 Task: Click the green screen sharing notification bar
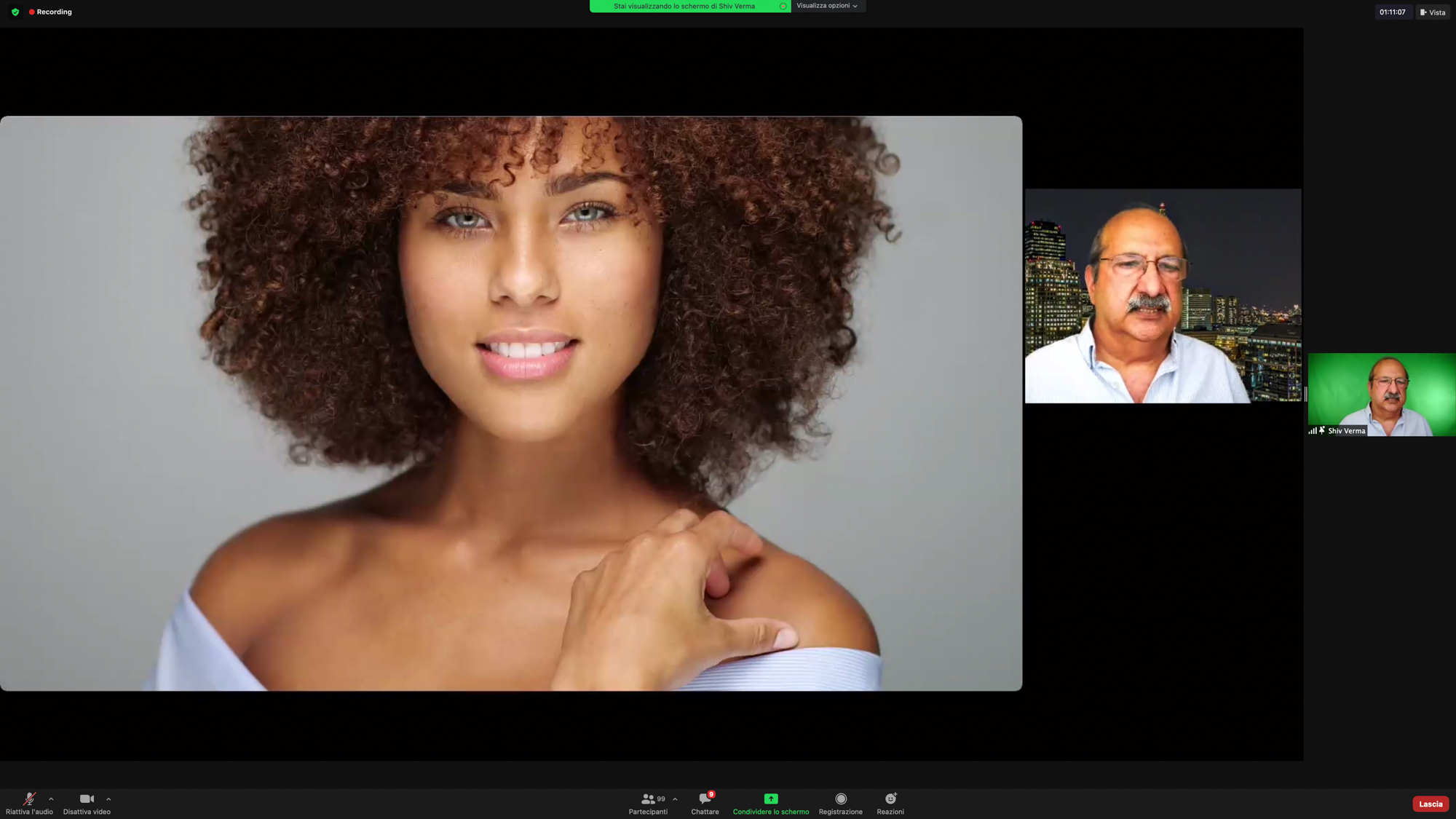tap(684, 6)
